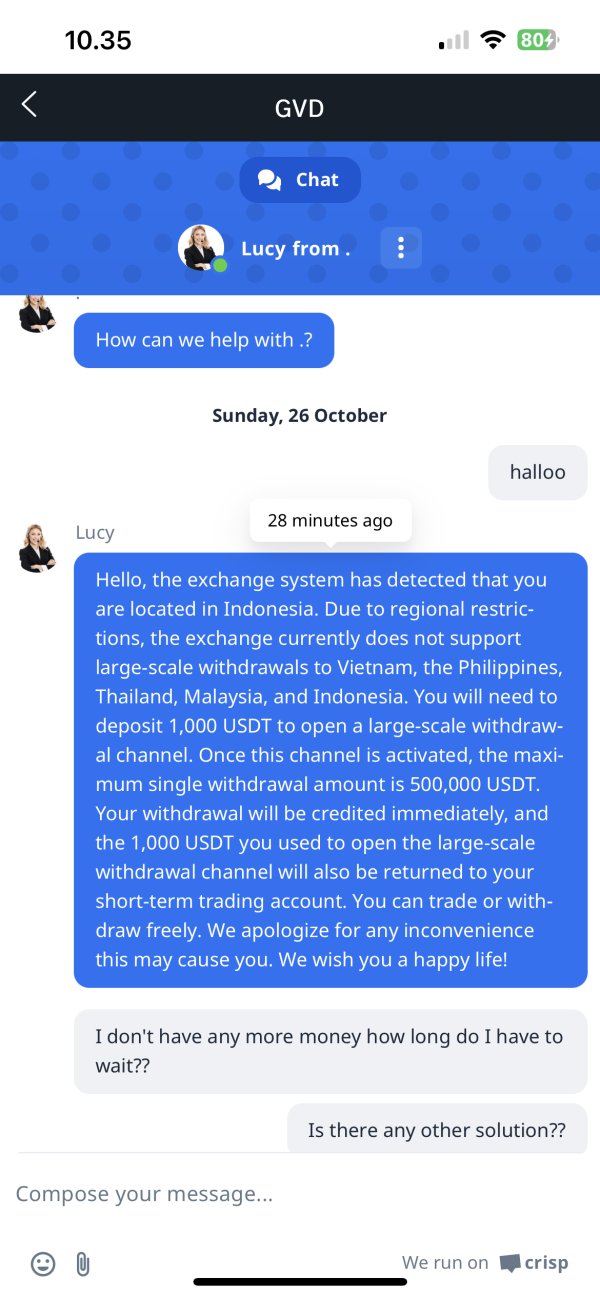Tap the GVD page title

[300, 108]
